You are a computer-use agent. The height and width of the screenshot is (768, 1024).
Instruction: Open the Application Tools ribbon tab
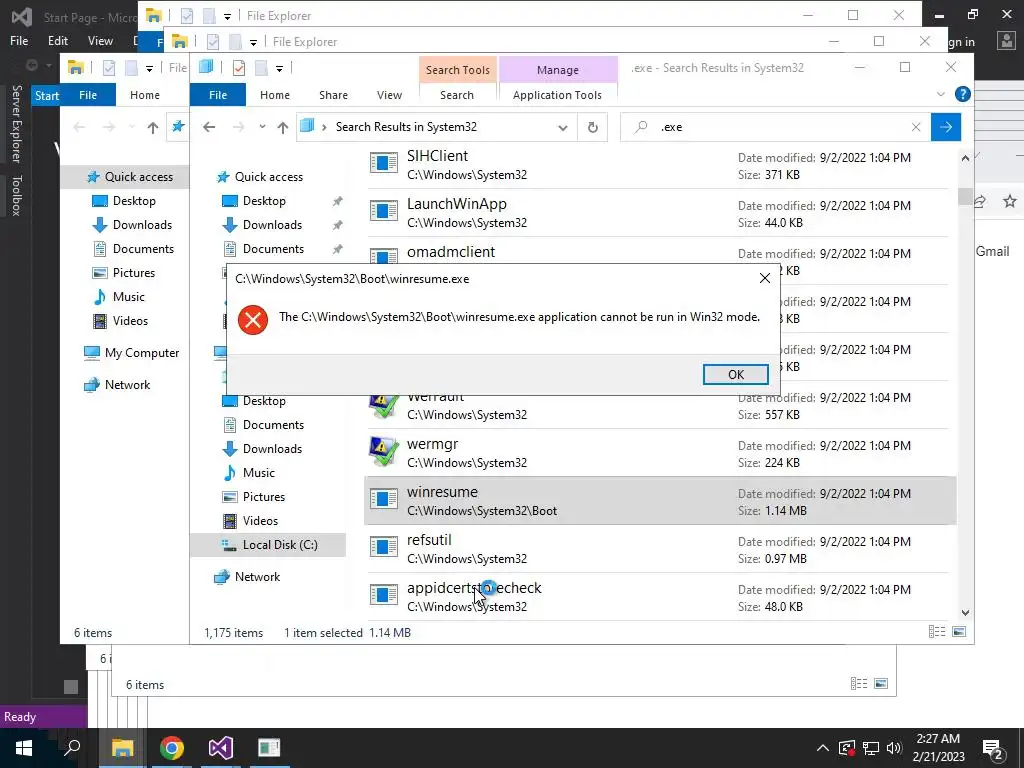557,95
